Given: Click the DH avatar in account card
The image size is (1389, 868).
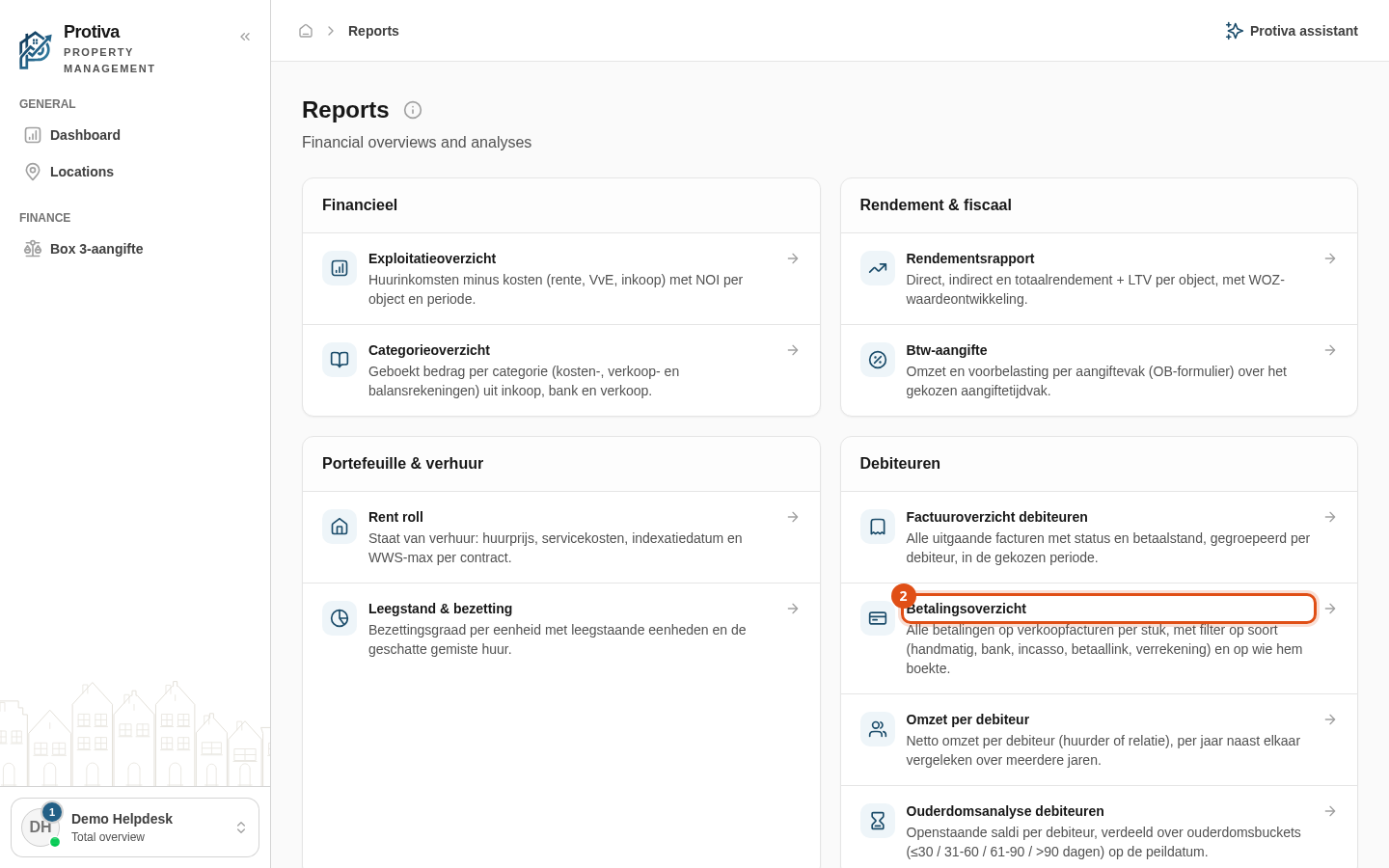Looking at the screenshot, I should pos(41,827).
